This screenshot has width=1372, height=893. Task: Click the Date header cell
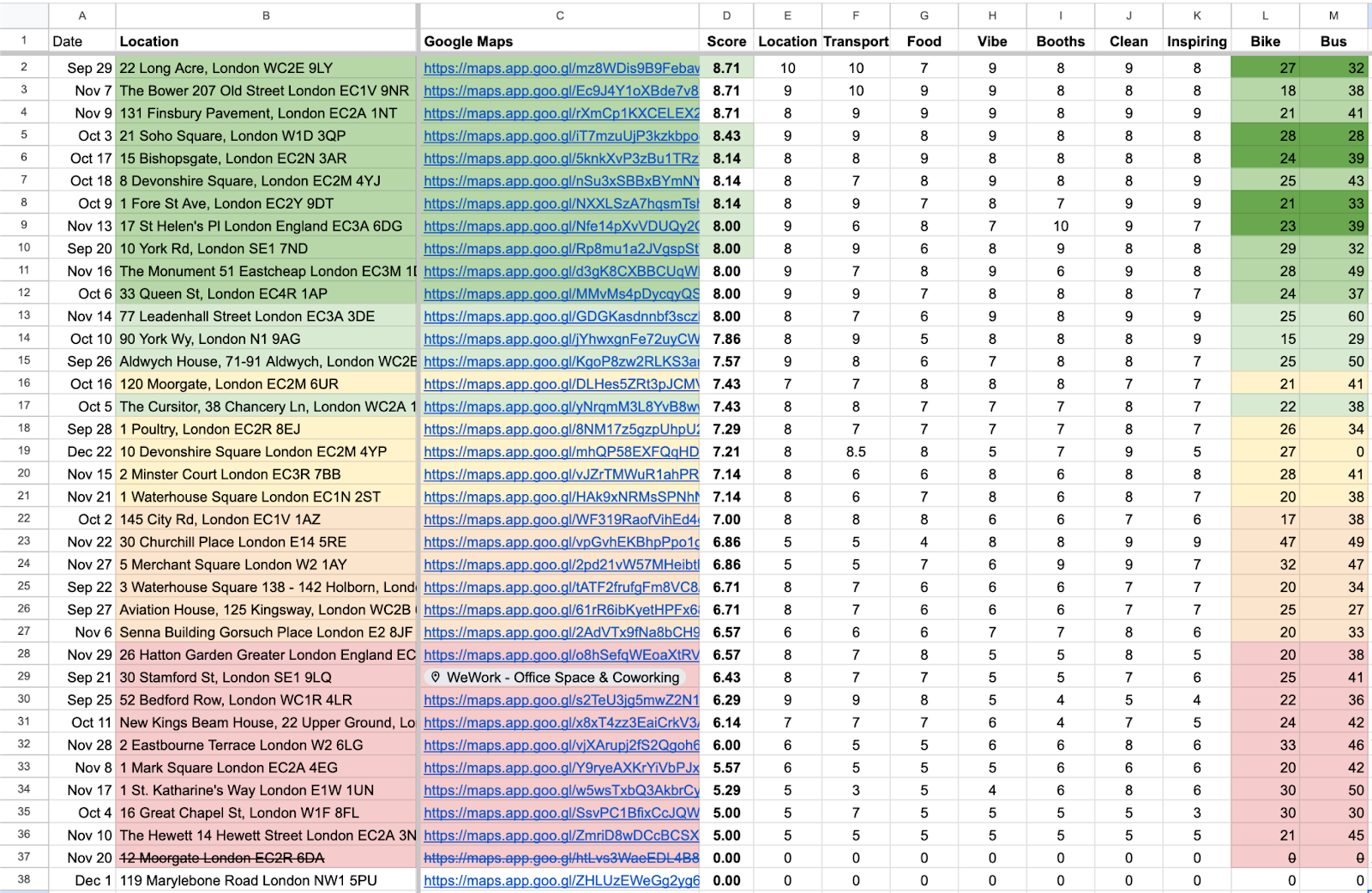coord(82,41)
